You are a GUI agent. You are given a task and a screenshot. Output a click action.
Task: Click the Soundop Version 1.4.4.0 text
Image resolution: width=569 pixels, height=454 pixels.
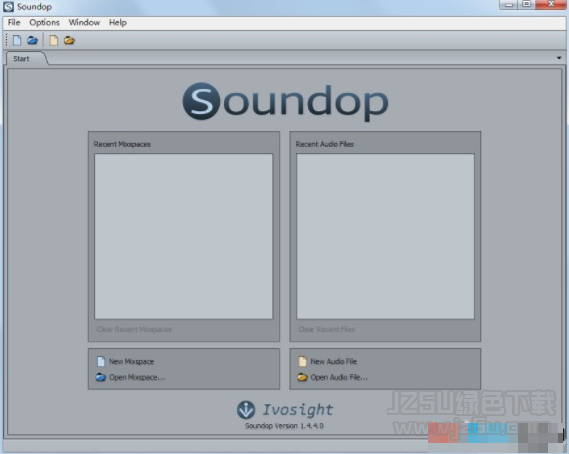pyautogui.click(x=284, y=426)
